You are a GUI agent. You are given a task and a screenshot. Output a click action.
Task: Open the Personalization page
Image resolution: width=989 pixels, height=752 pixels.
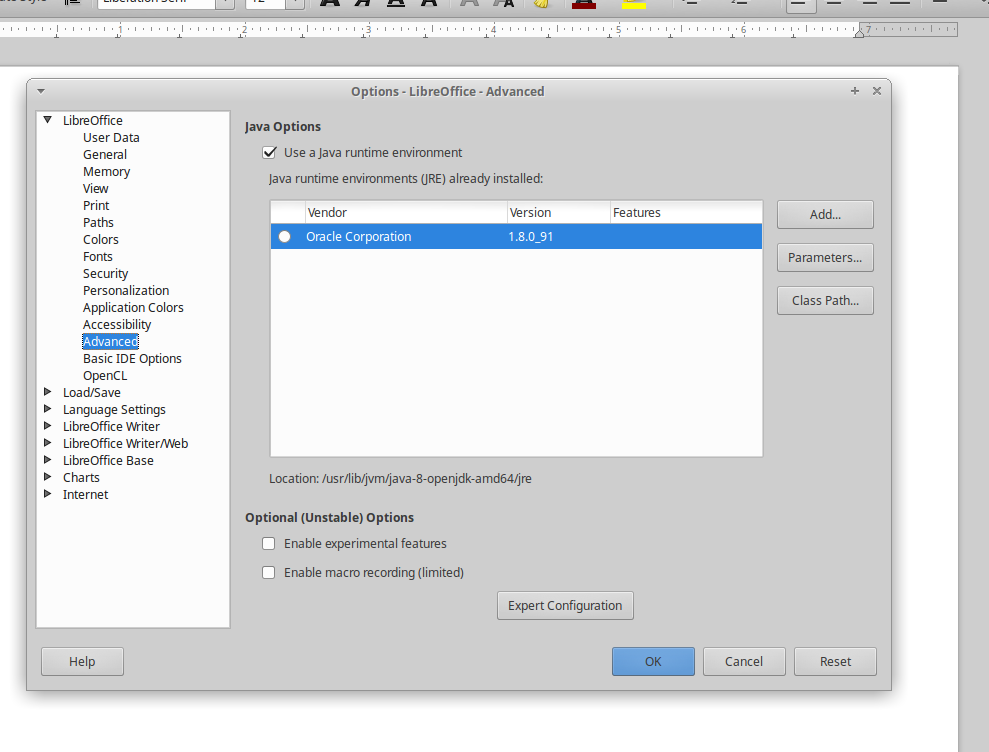click(x=126, y=291)
